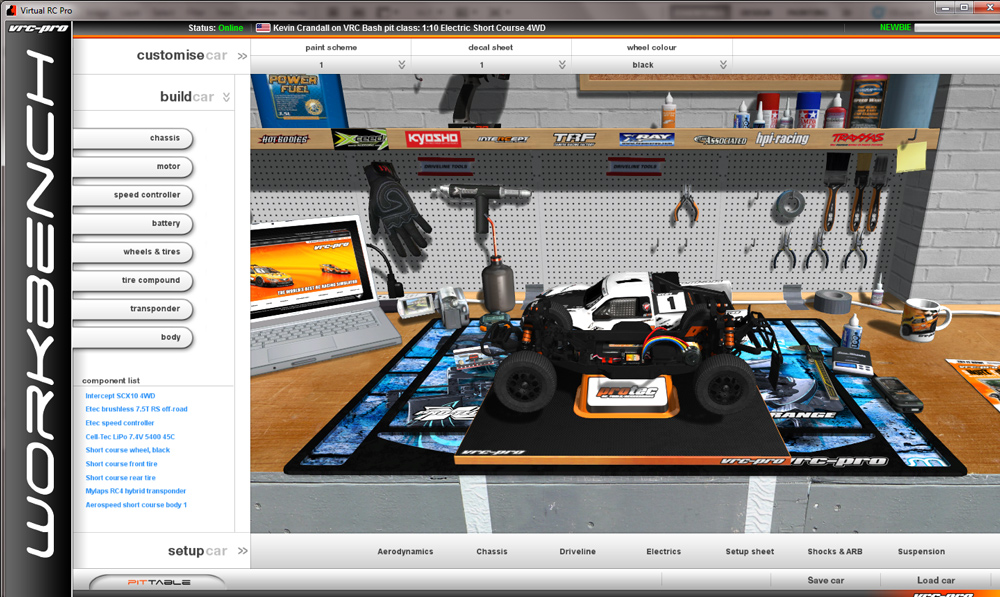The height and width of the screenshot is (597, 1000).
Task: Click the TRF brand logo
Action: (574, 138)
